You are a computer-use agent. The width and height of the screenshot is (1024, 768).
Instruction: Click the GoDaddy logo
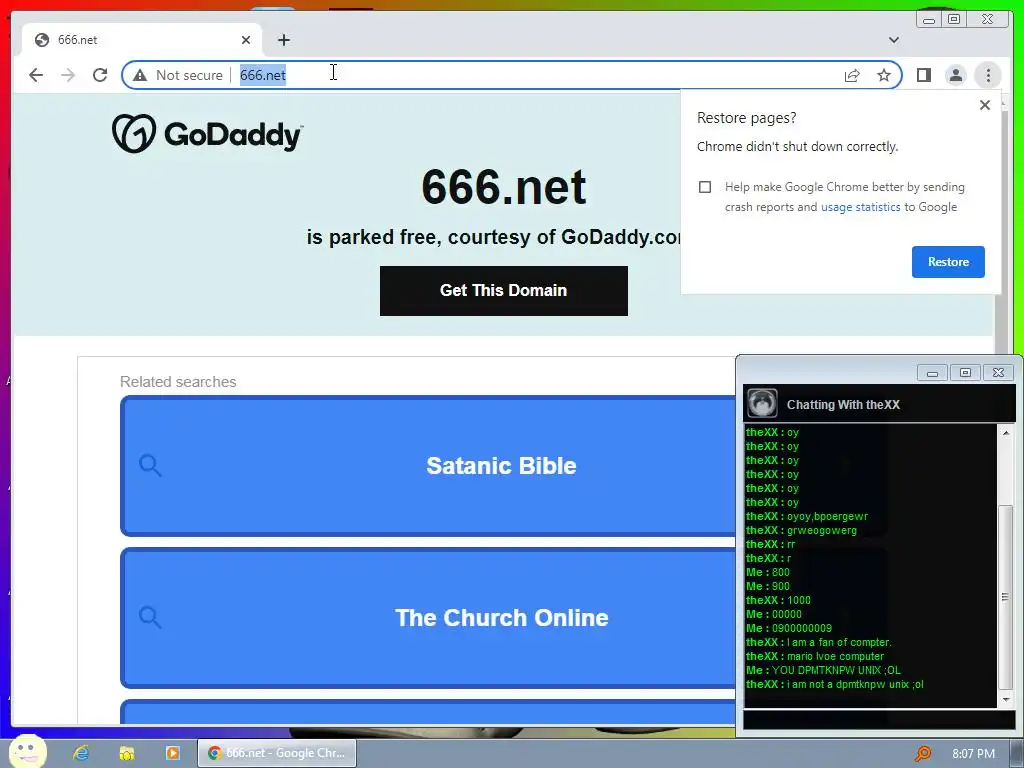click(207, 134)
